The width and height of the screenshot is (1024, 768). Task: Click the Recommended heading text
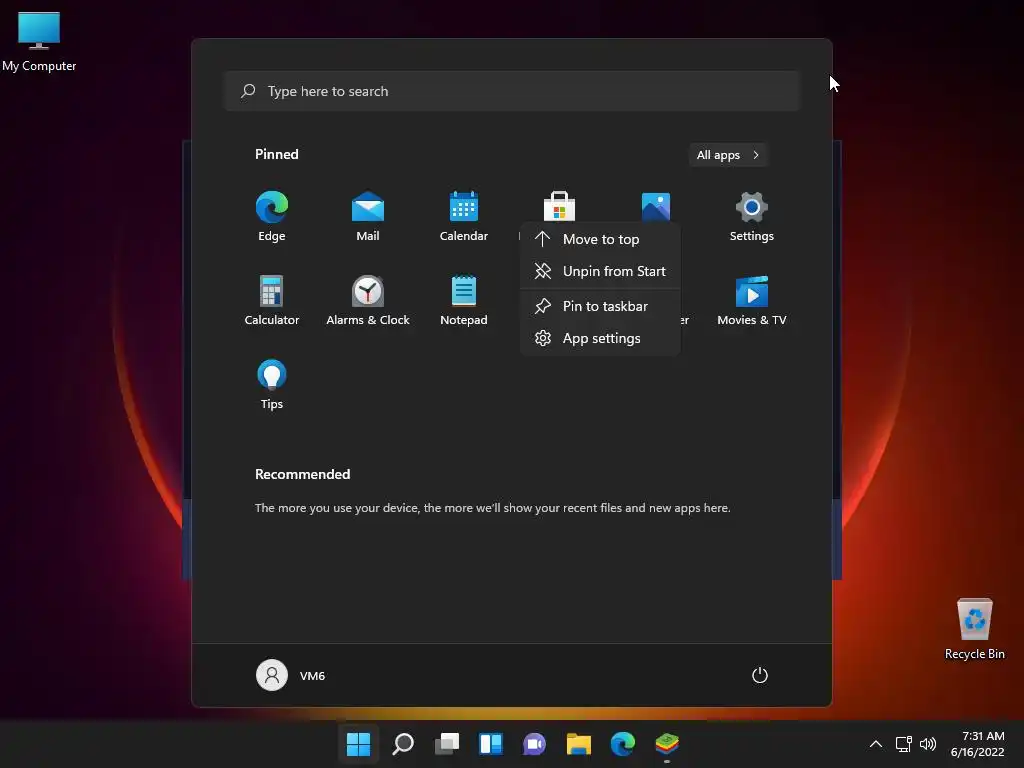click(302, 474)
